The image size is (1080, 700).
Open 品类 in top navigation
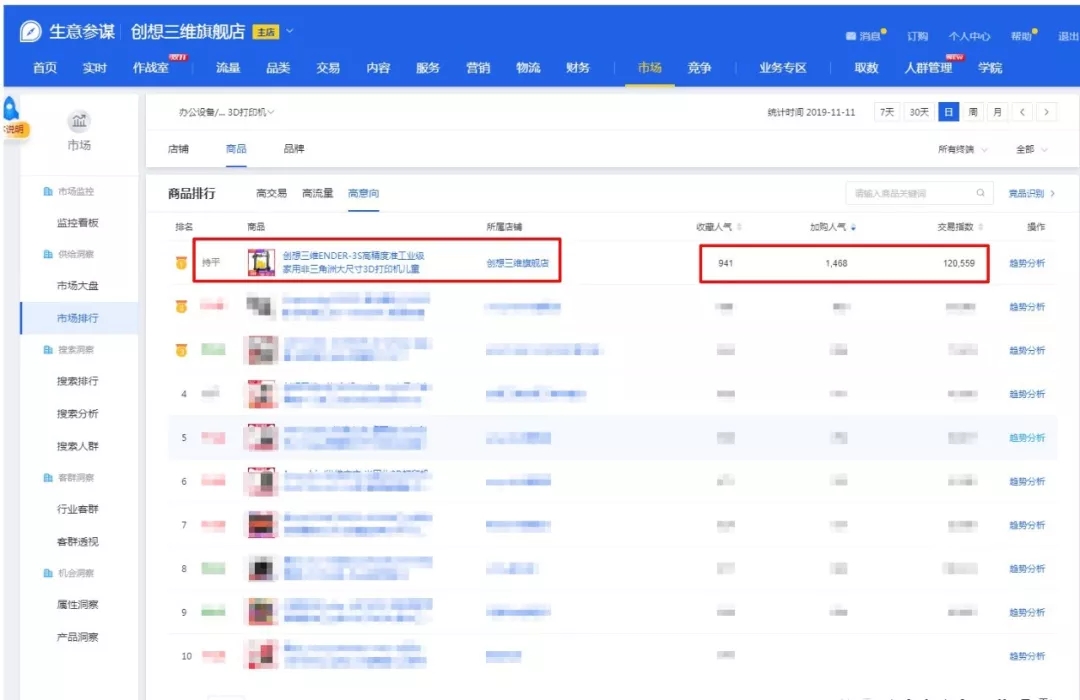click(278, 68)
